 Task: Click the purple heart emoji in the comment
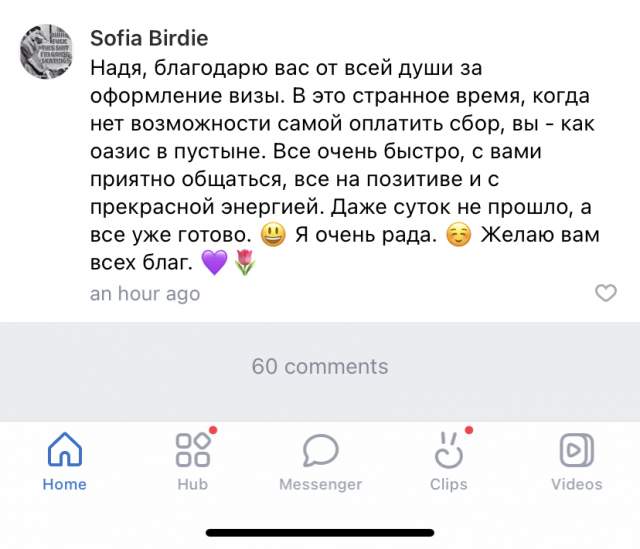tap(214, 265)
